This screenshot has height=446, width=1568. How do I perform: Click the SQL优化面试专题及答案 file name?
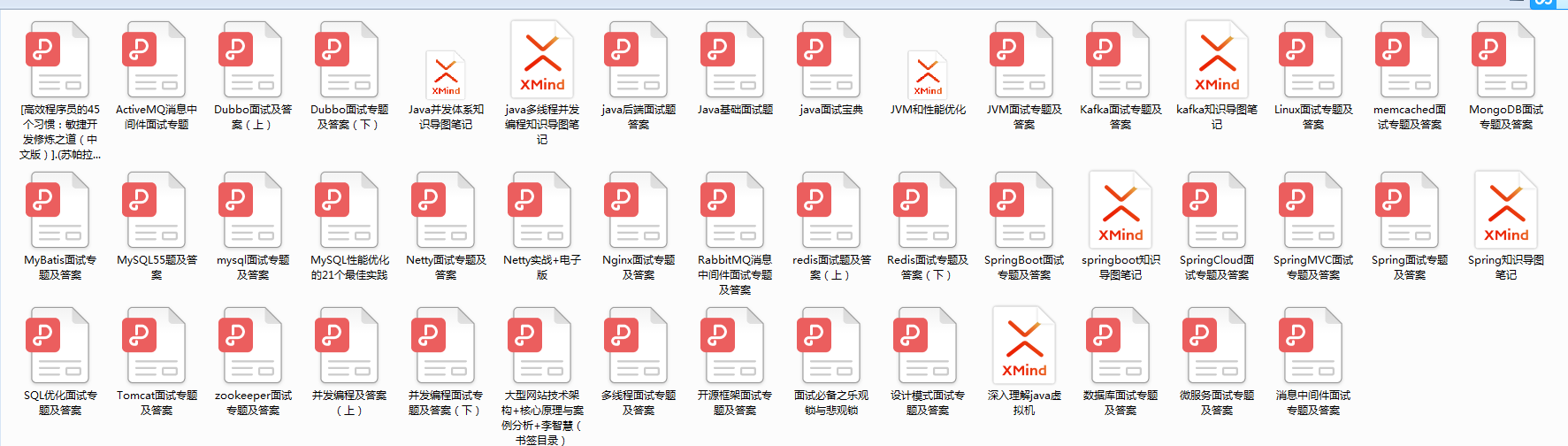(60, 403)
